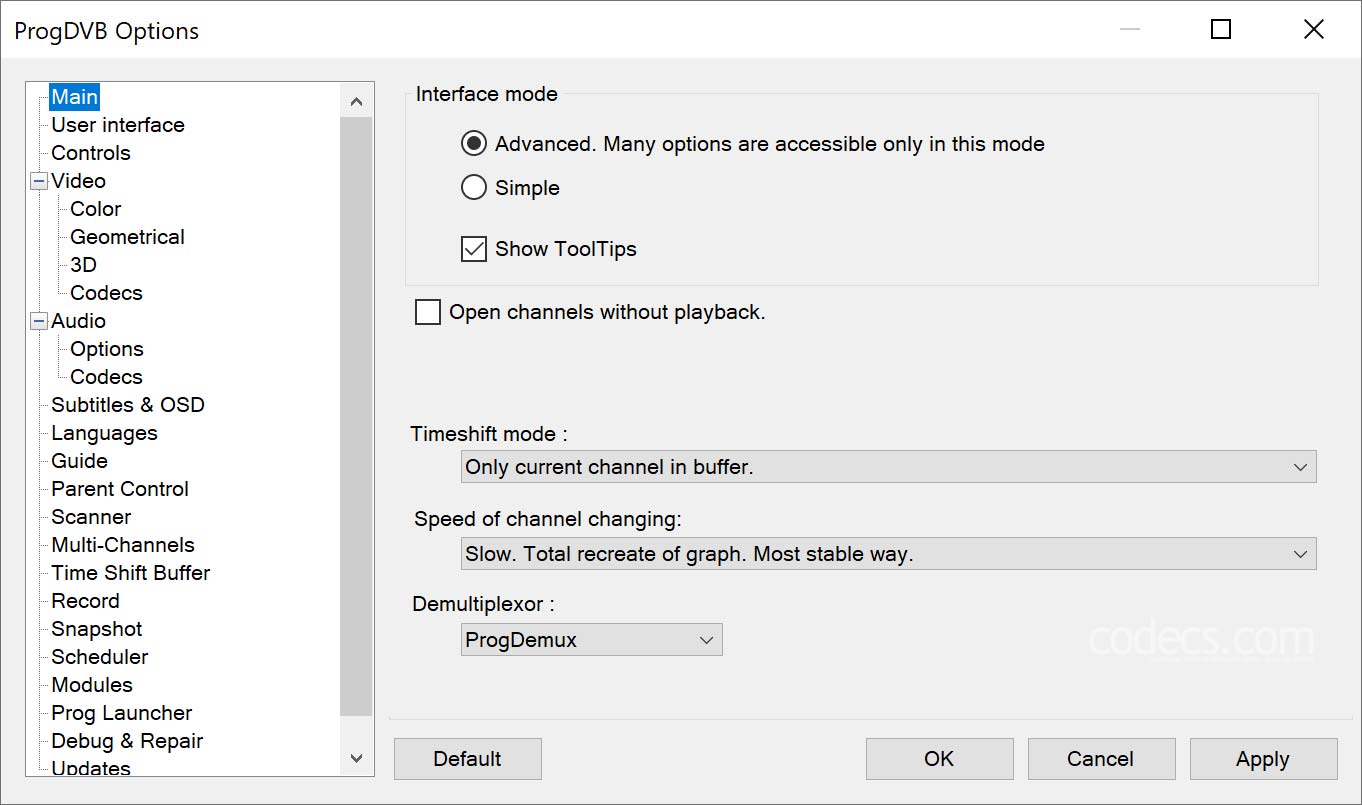Click the Default button
This screenshot has width=1362, height=805.
[x=468, y=759]
